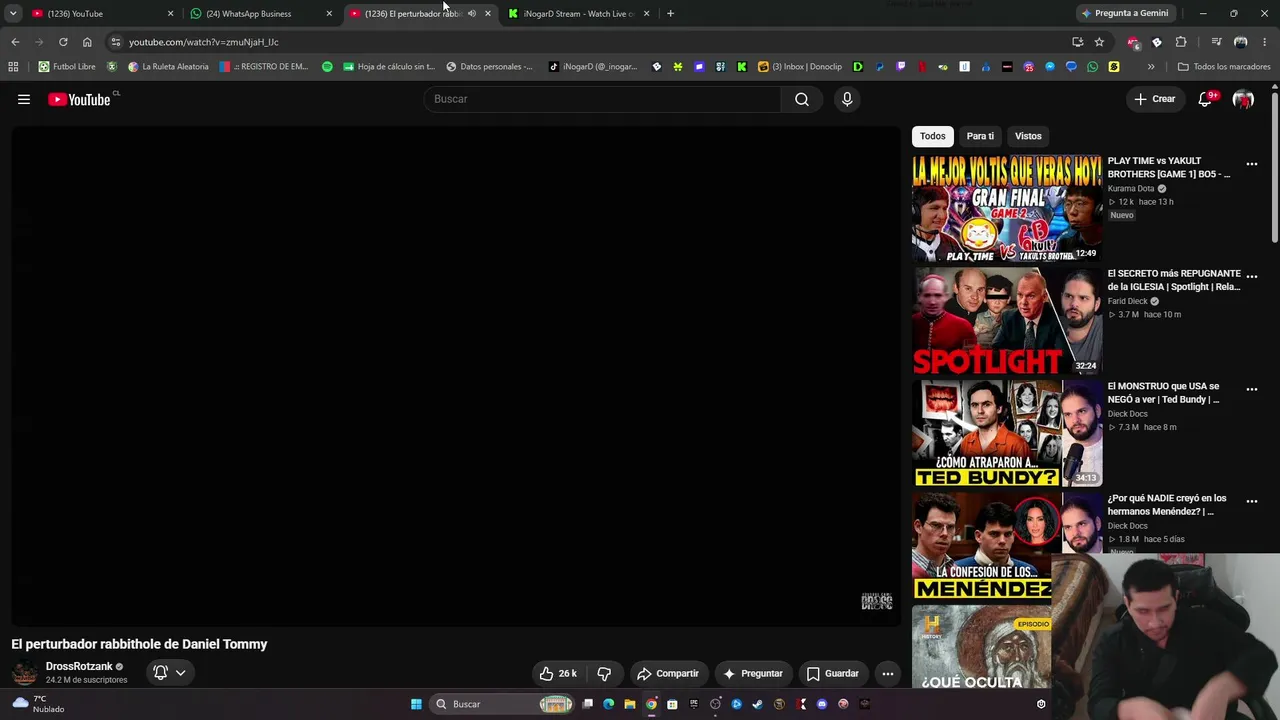Click the Guardar button
The width and height of the screenshot is (1280, 720).
[833, 673]
